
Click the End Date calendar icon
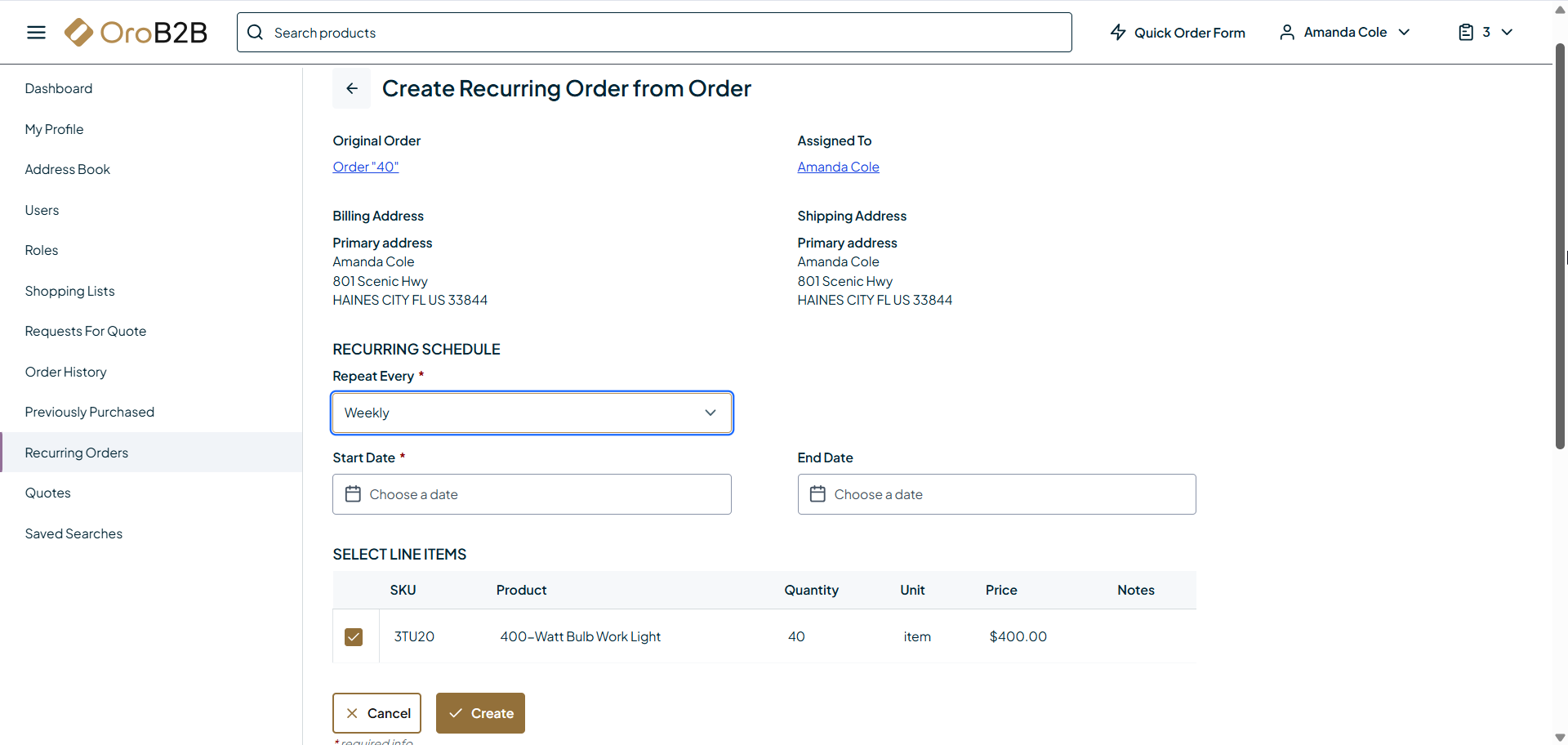(817, 494)
